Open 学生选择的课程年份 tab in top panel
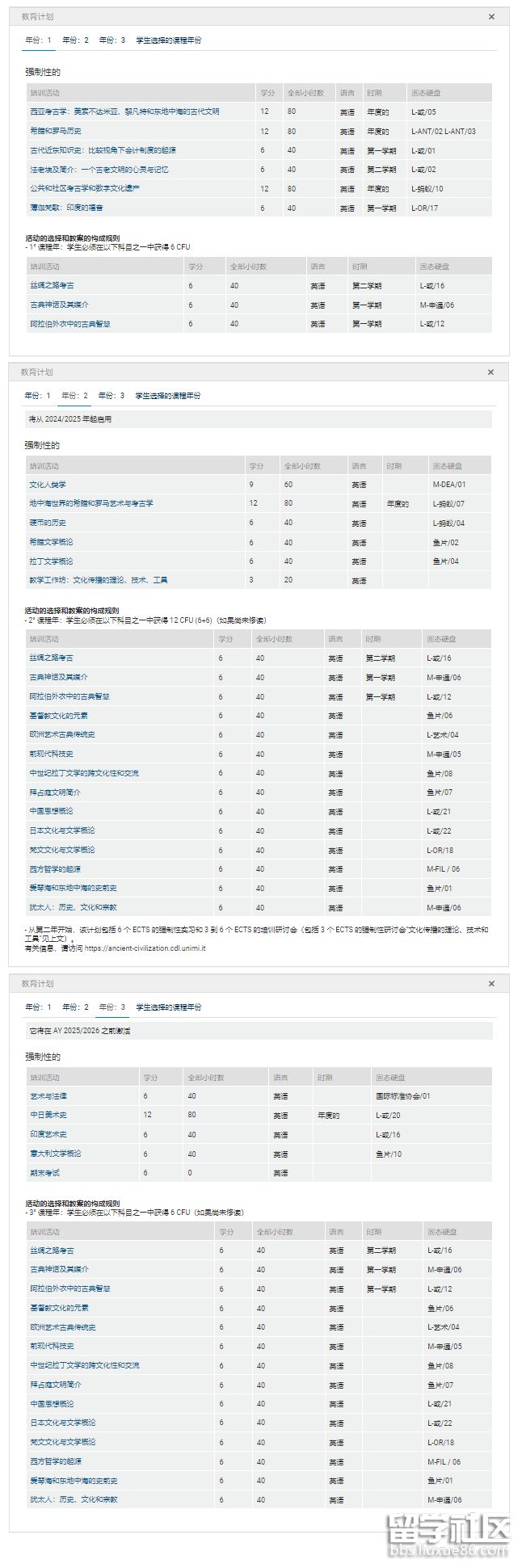This screenshot has width=522, height=1568. coord(168,40)
